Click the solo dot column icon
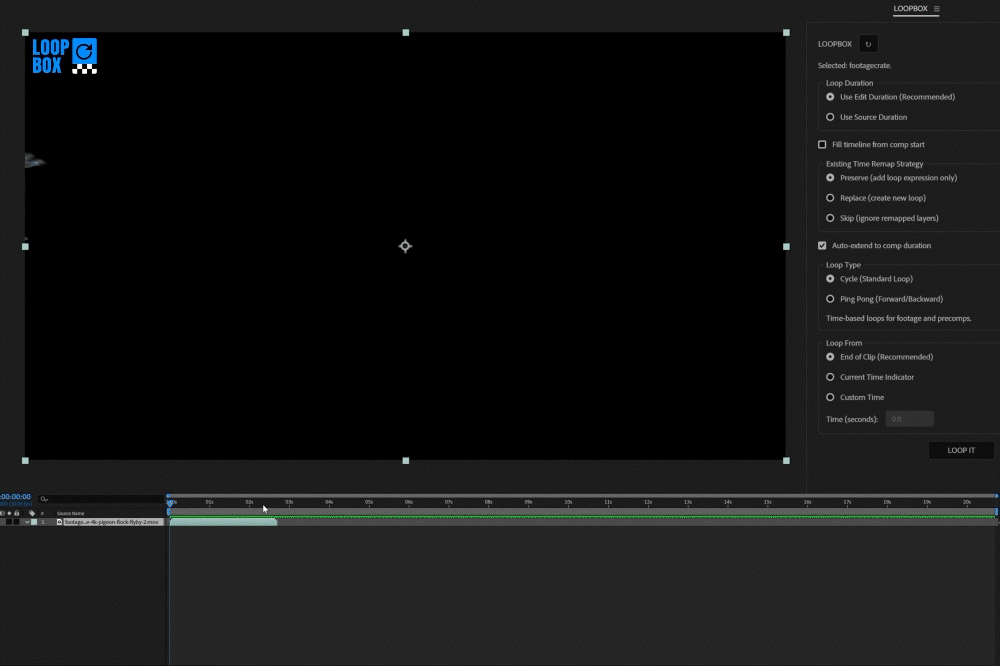This screenshot has width=1000, height=666. (10, 514)
